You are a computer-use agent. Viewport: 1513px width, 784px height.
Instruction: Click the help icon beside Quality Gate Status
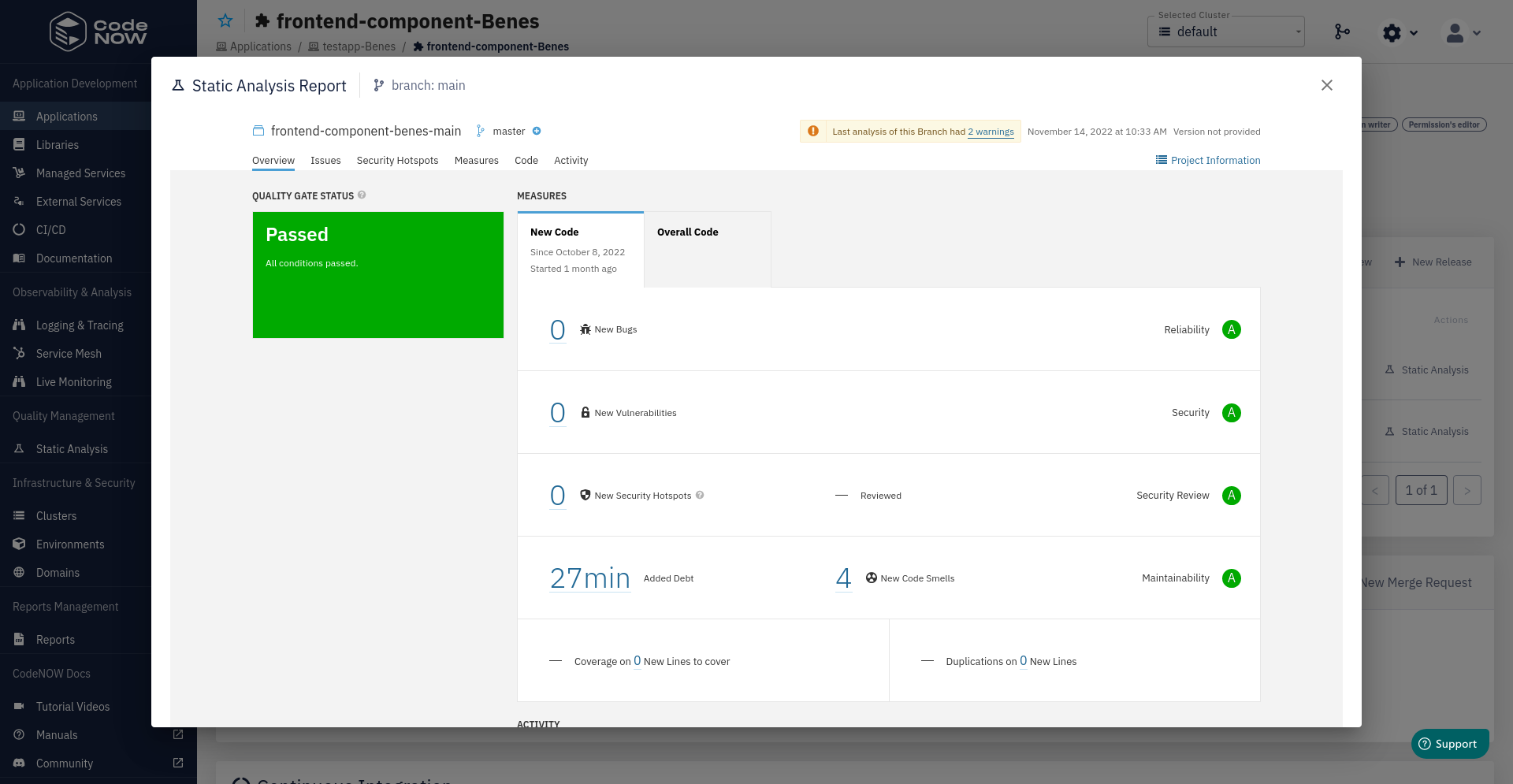tap(362, 195)
